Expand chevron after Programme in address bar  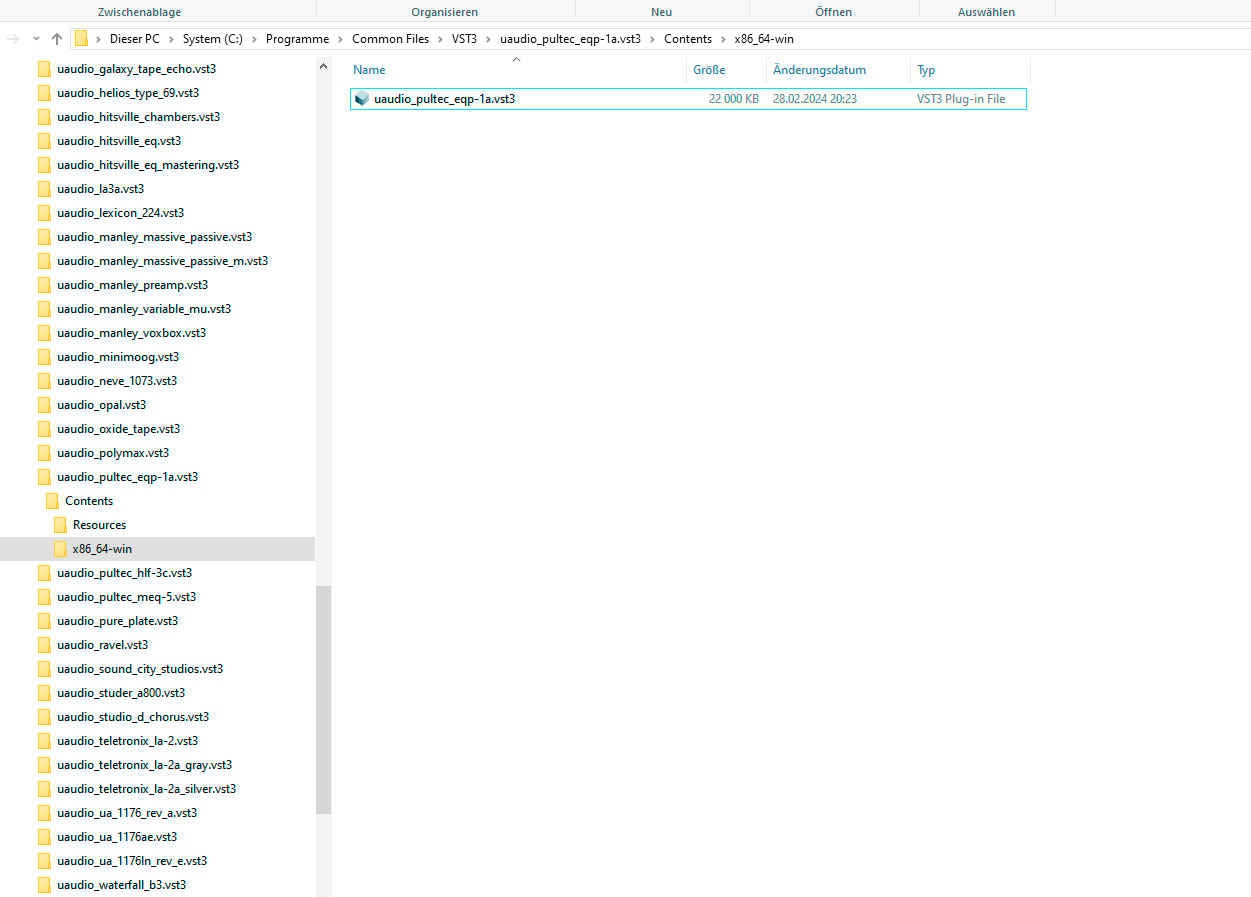341,39
